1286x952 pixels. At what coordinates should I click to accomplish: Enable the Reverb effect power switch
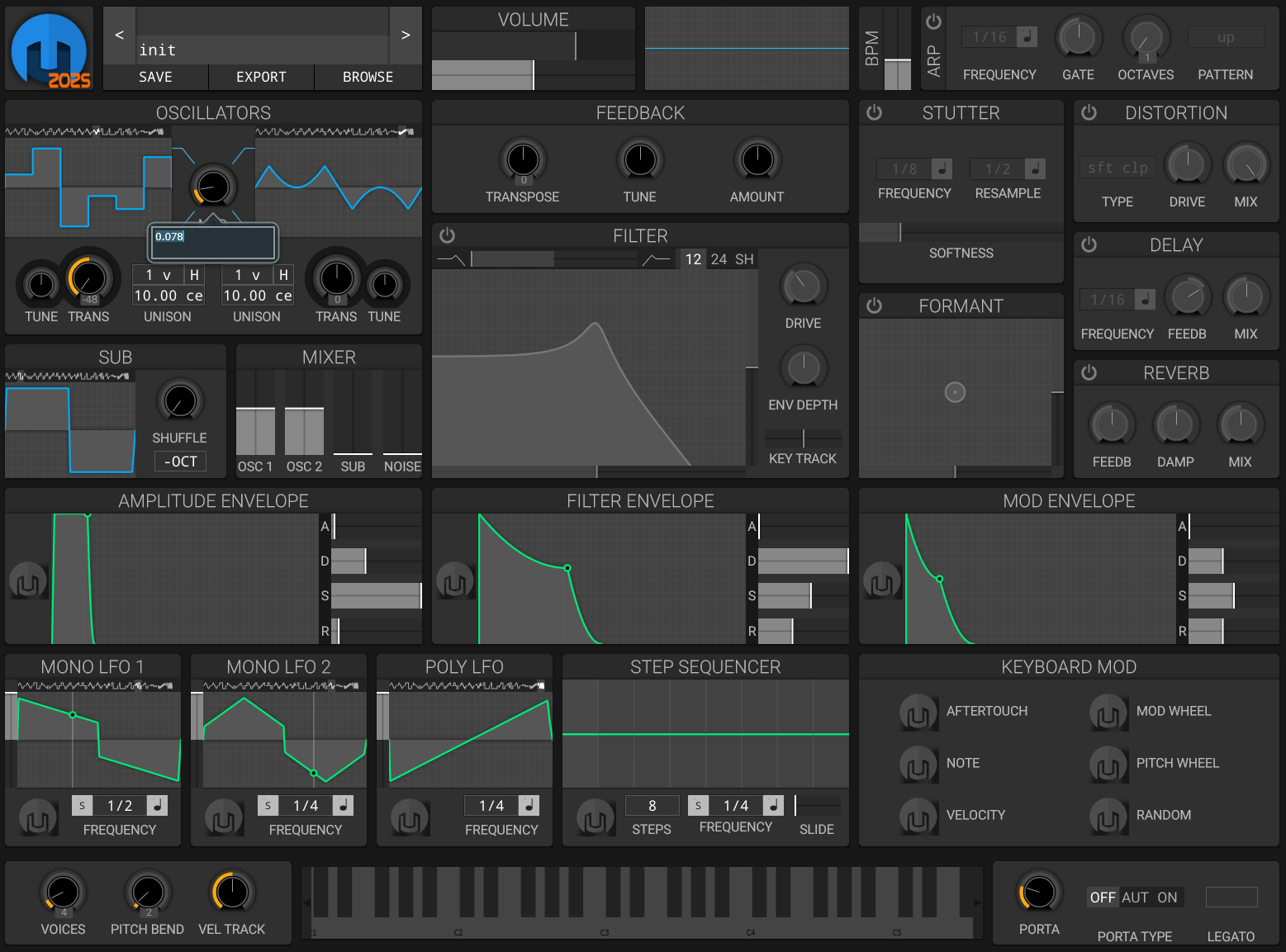pos(1089,373)
